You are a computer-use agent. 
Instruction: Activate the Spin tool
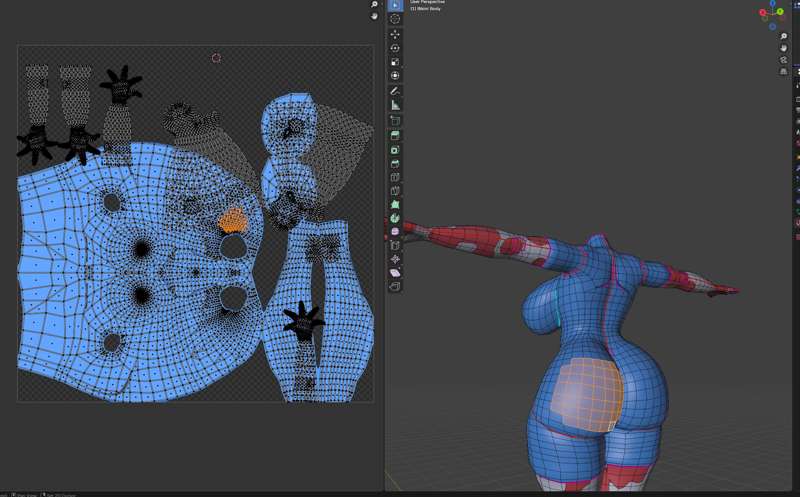[x=395, y=218]
